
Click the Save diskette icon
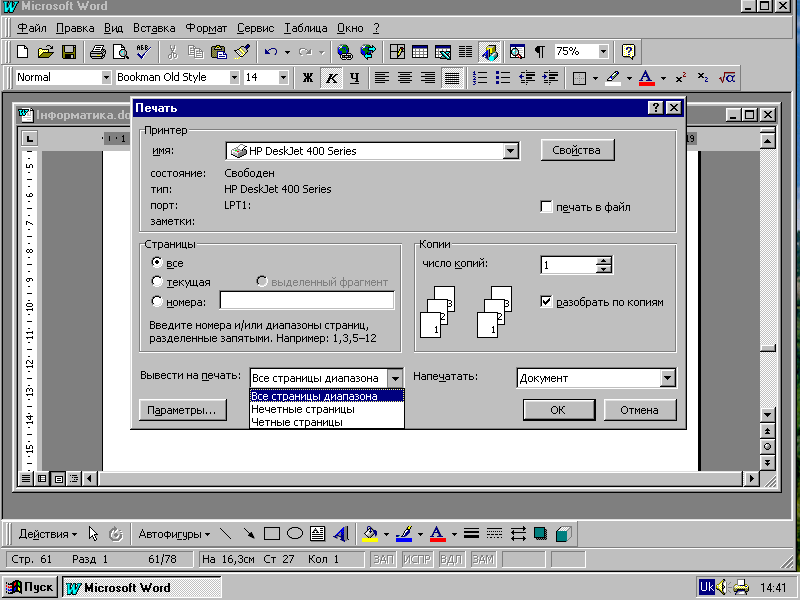click(x=68, y=52)
